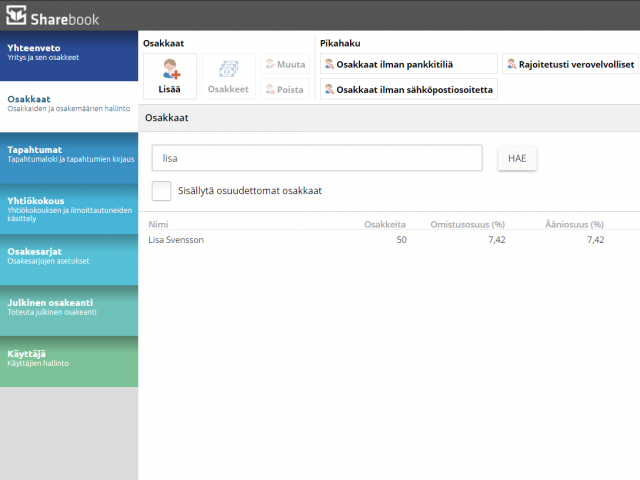Select Osakkaat ilman sähköpostiosoitetta quick search
Image resolution: width=640 pixels, height=480 pixels.
click(408, 89)
